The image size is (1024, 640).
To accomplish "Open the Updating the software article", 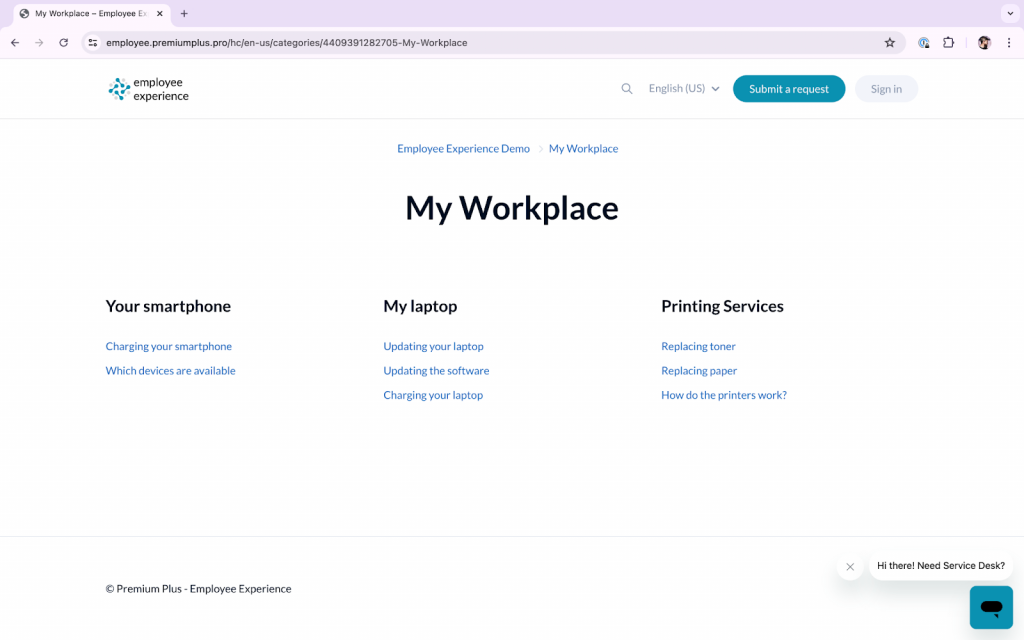I will click(436, 371).
